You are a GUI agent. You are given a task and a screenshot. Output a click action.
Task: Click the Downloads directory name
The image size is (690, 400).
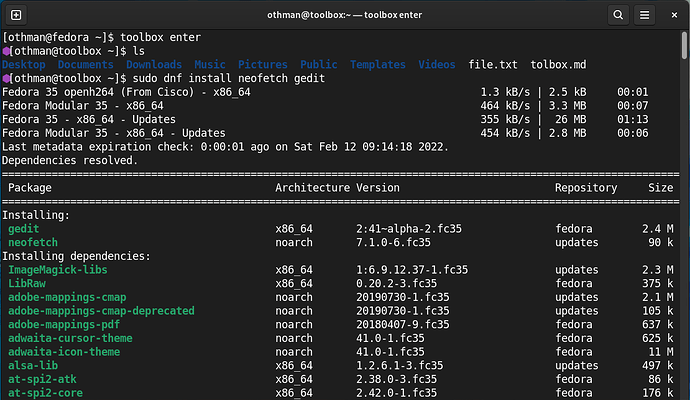pos(154,64)
